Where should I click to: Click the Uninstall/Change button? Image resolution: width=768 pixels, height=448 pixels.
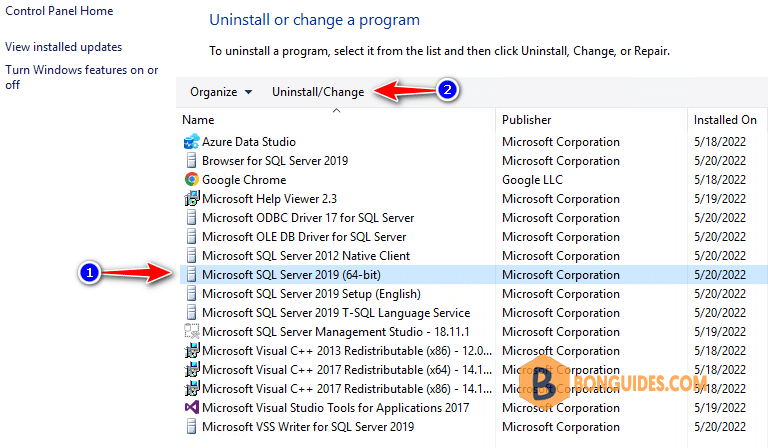pos(318,92)
